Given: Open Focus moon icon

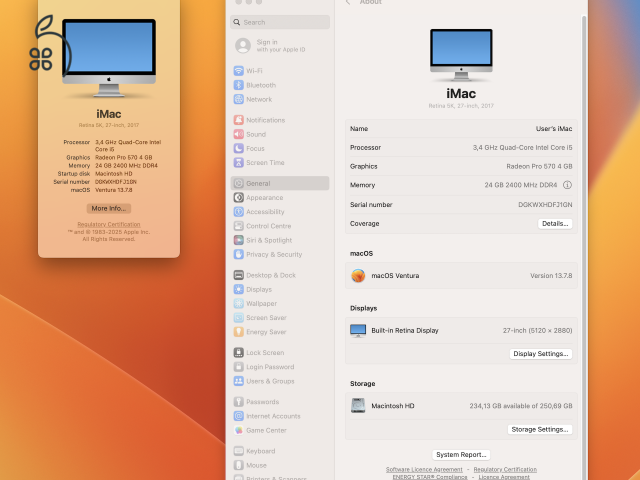Looking at the screenshot, I should pyautogui.click(x=239, y=149).
